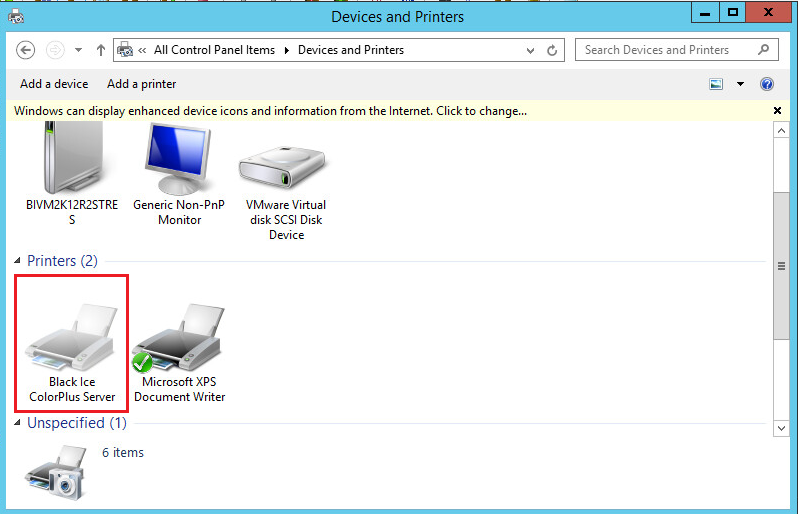
Task: Open the help question mark icon
Action: pos(767,84)
